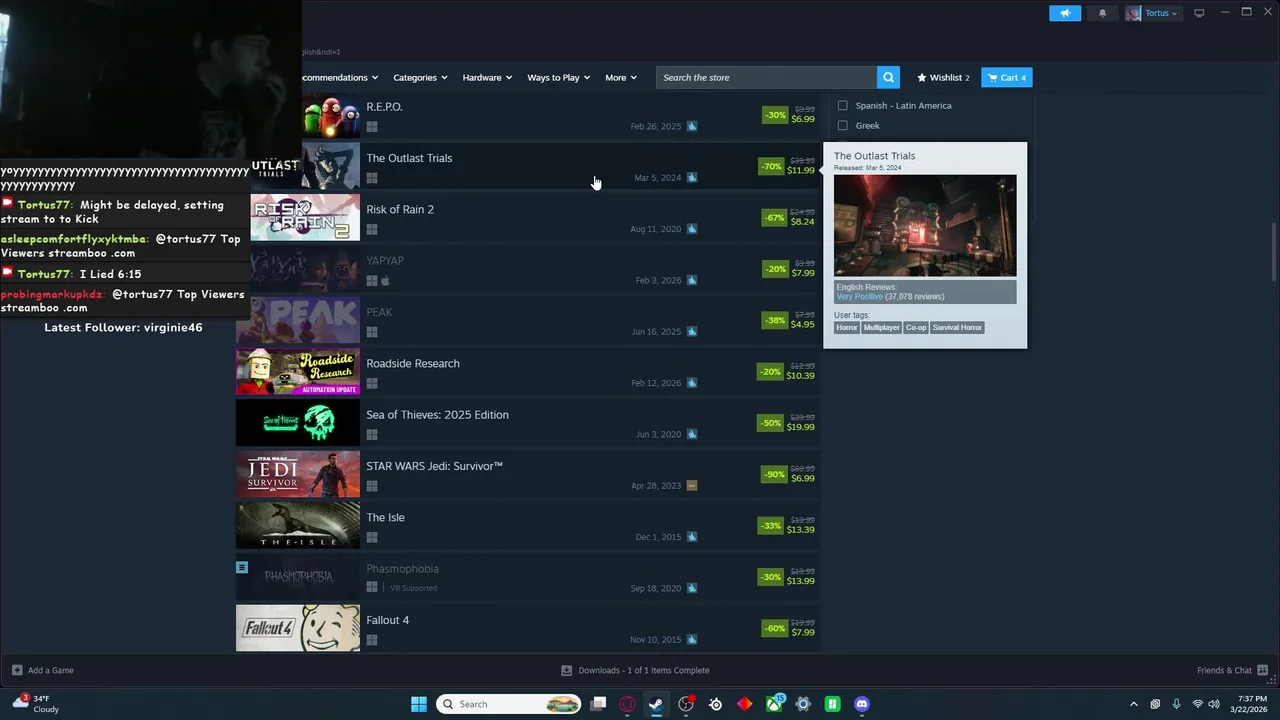Click the R.E.P.O. game title

tap(385, 106)
